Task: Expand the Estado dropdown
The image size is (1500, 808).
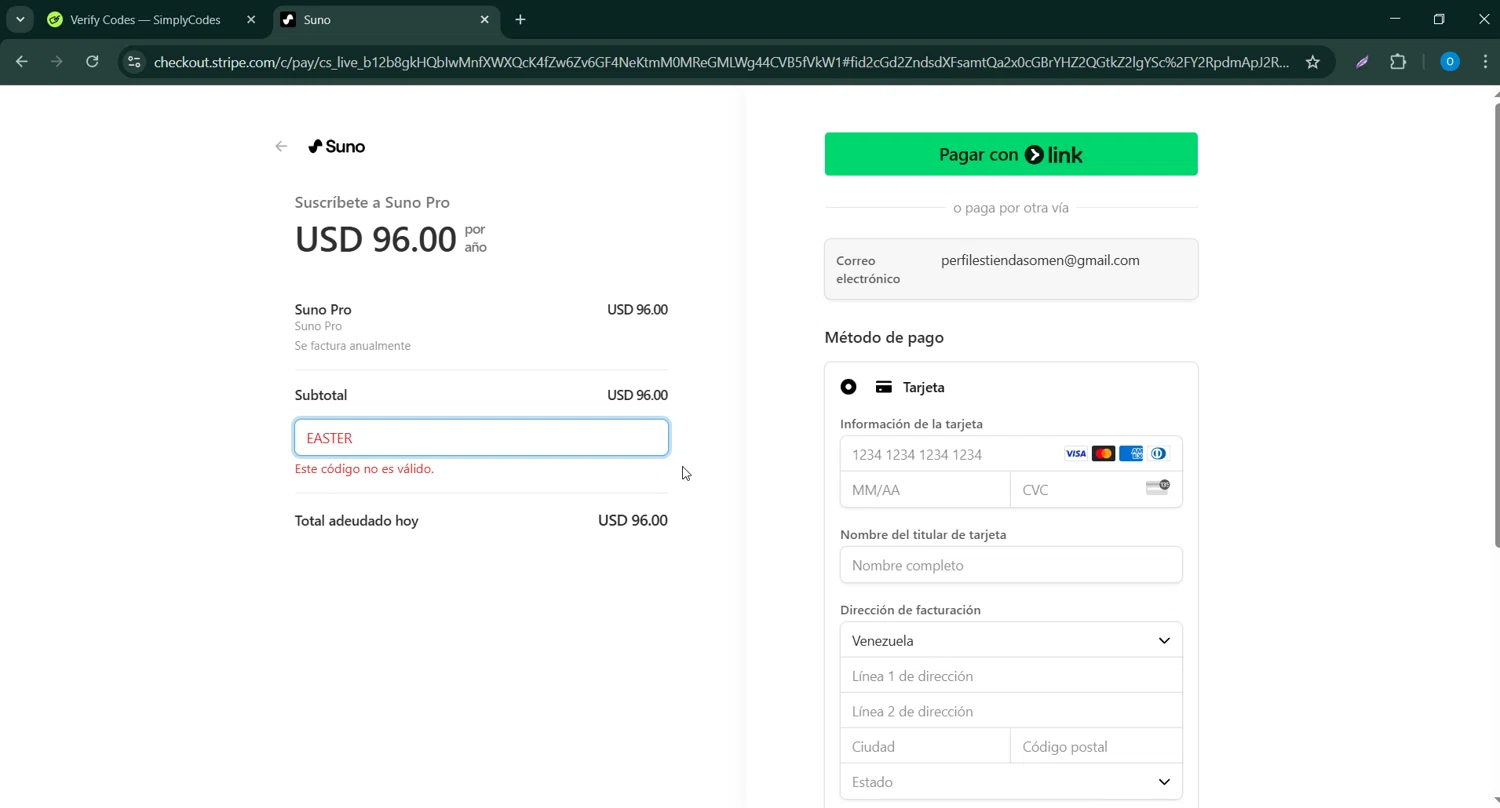Action: [1010, 782]
